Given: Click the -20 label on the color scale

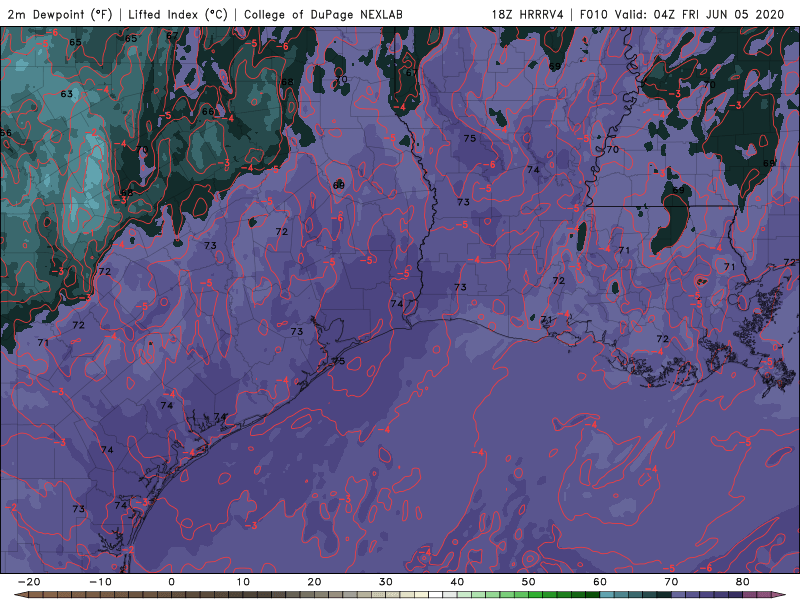Looking at the screenshot, I should coord(29,582).
